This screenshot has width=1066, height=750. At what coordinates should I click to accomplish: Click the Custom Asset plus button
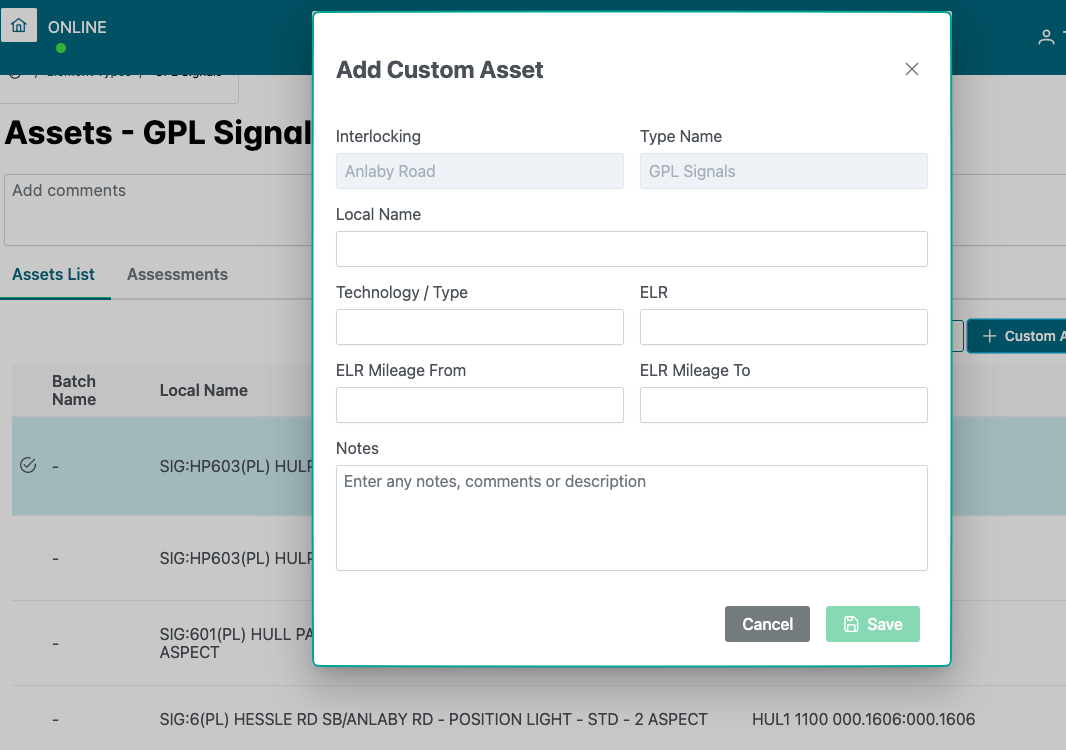[x=1018, y=336]
